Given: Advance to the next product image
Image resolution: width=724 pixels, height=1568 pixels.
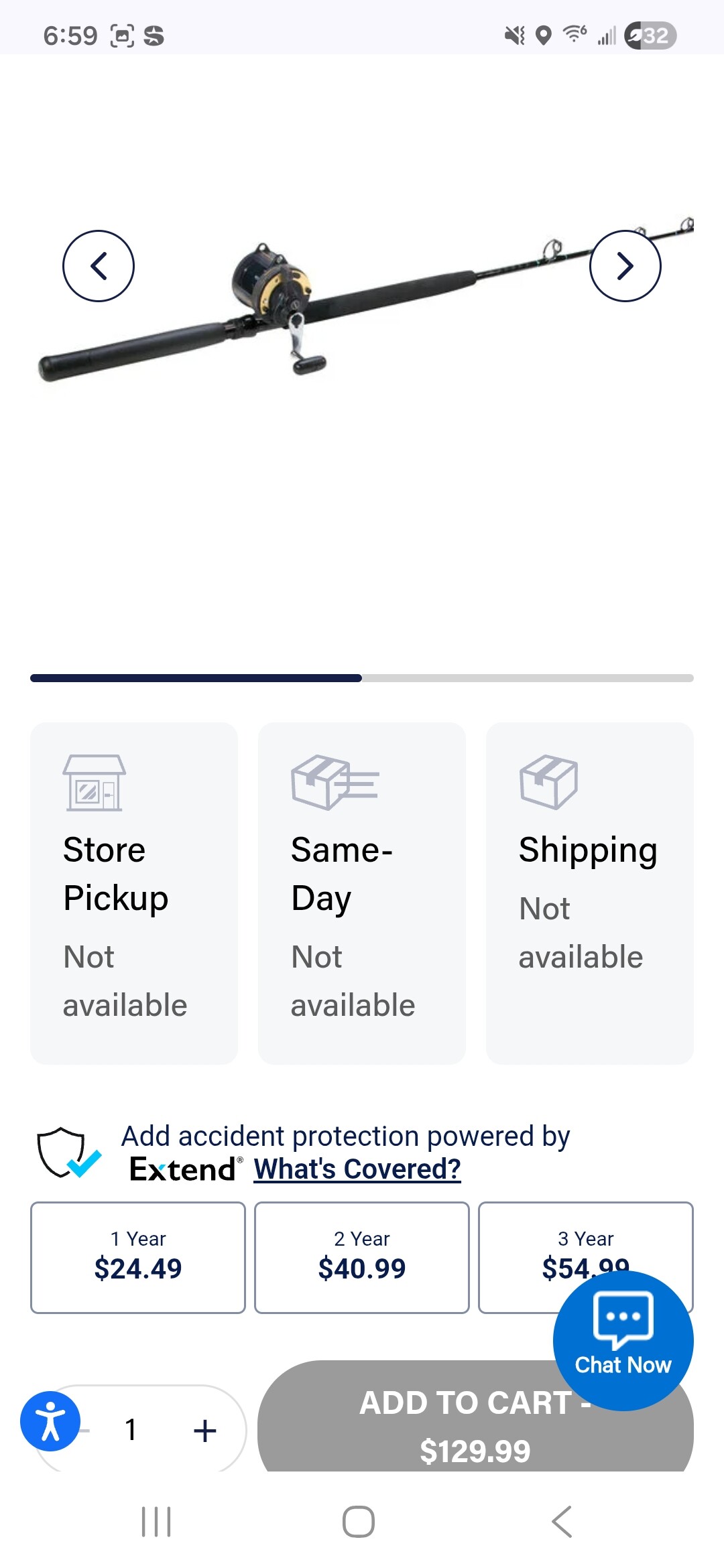Looking at the screenshot, I should point(625,266).
